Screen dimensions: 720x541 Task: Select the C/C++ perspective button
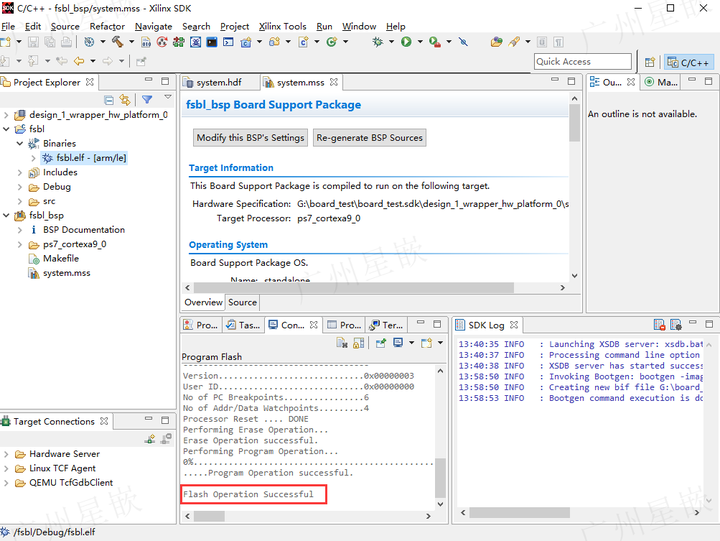688,62
